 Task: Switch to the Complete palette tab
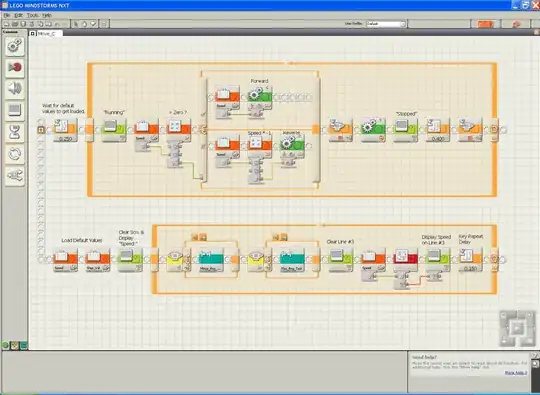(14, 345)
